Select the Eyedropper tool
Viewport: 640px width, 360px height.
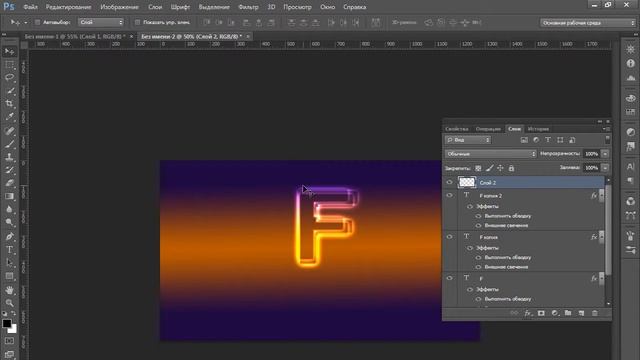pos(9,117)
